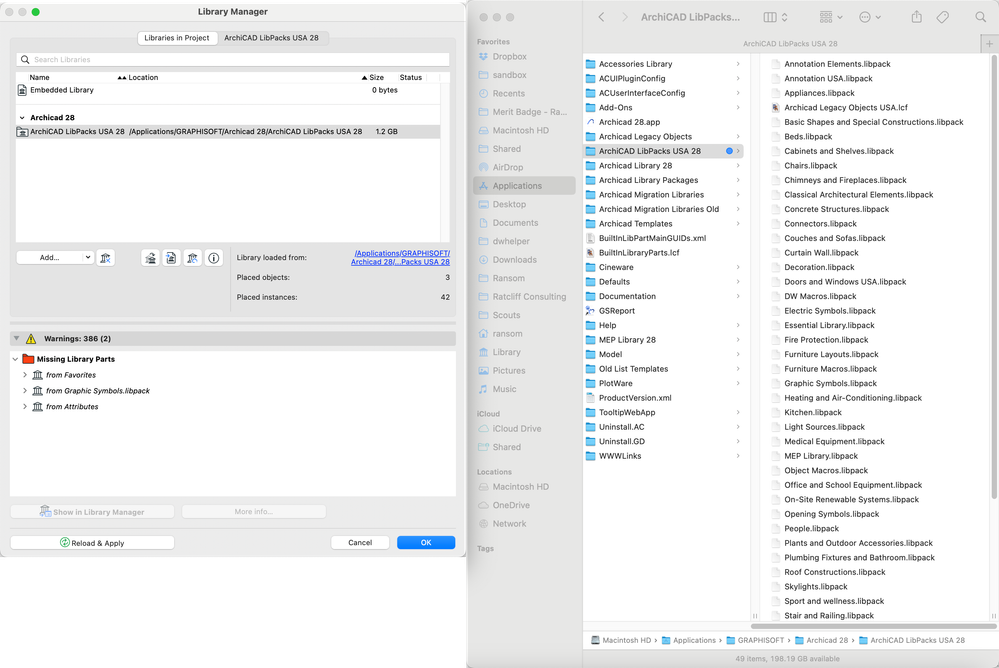The width and height of the screenshot is (999, 668).
Task: Click the Finder Edit Tags icon
Action: coord(942,17)
